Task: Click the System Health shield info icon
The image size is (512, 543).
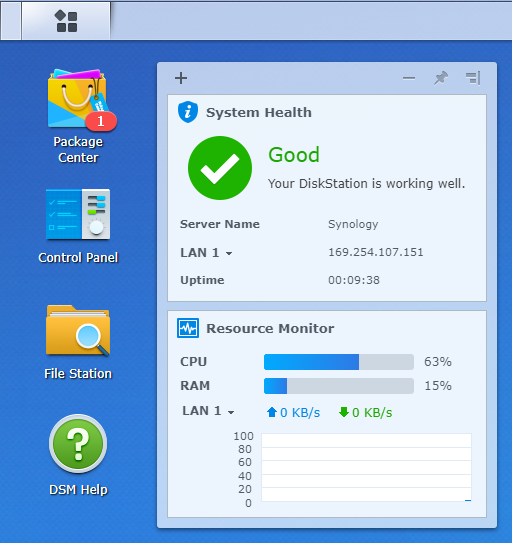Action: 188,112
